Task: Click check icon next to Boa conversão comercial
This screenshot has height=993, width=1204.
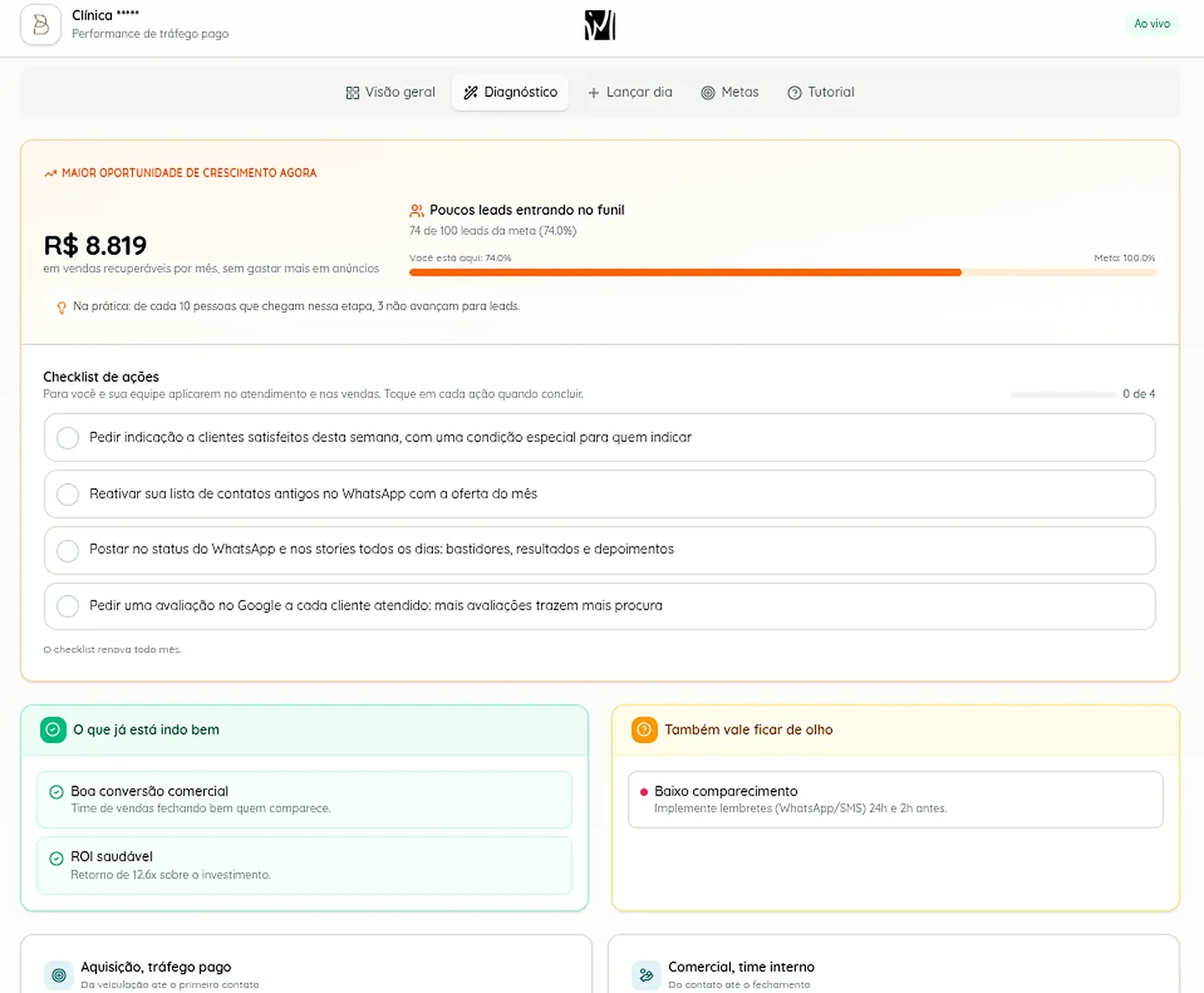Action: pyautogui.click(x=57, y=792)
